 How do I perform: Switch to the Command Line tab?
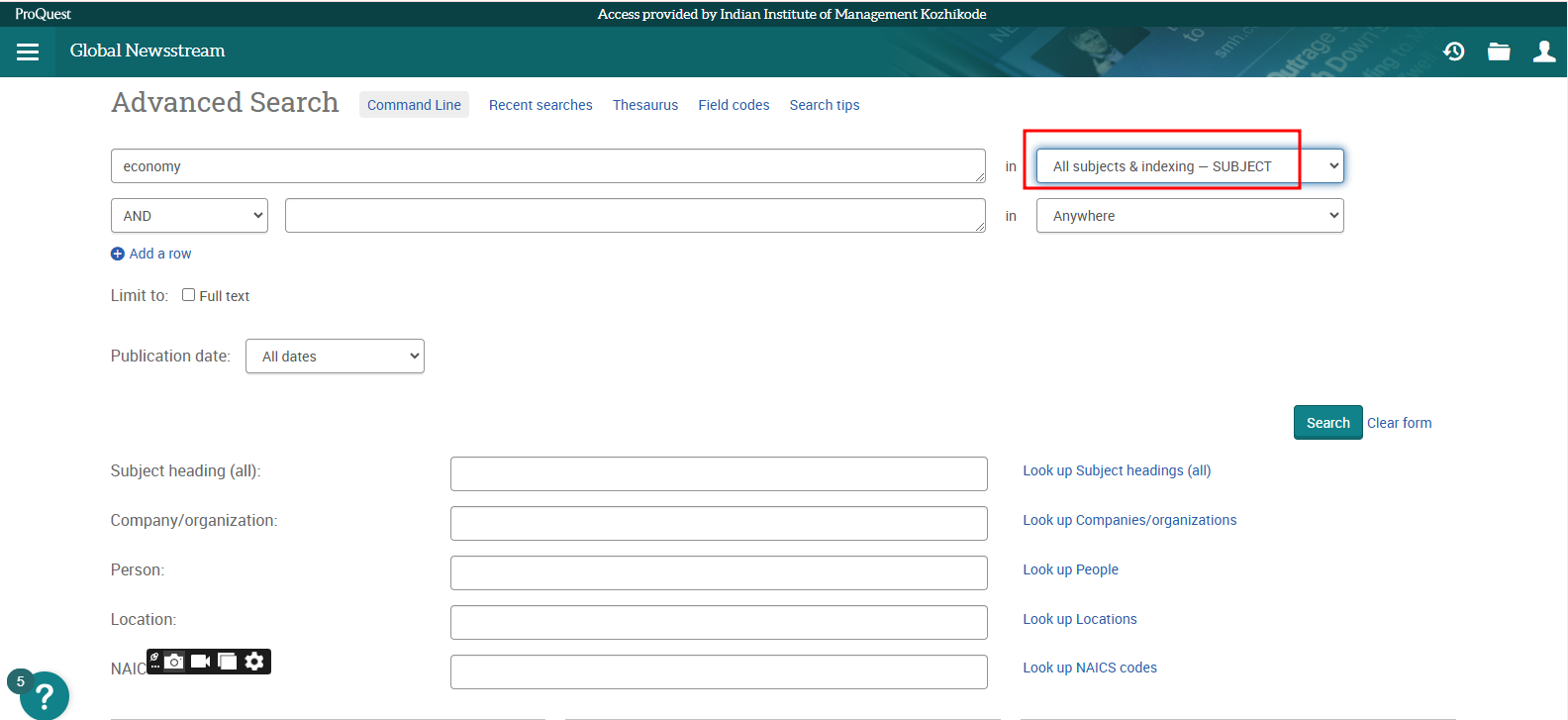[x=414, y=105]
